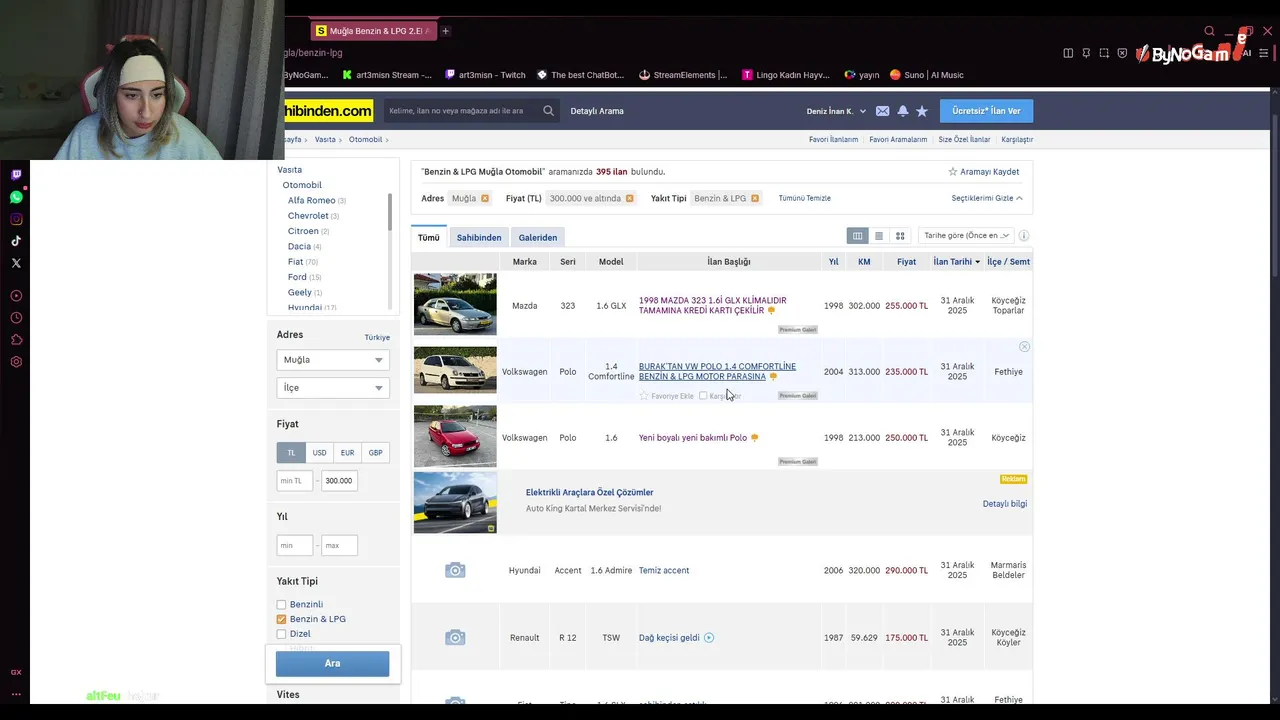1280x720 pixels.
Task: Open the red Volkswagen Polo 1998 thumbnail
Action: point(455,436)
